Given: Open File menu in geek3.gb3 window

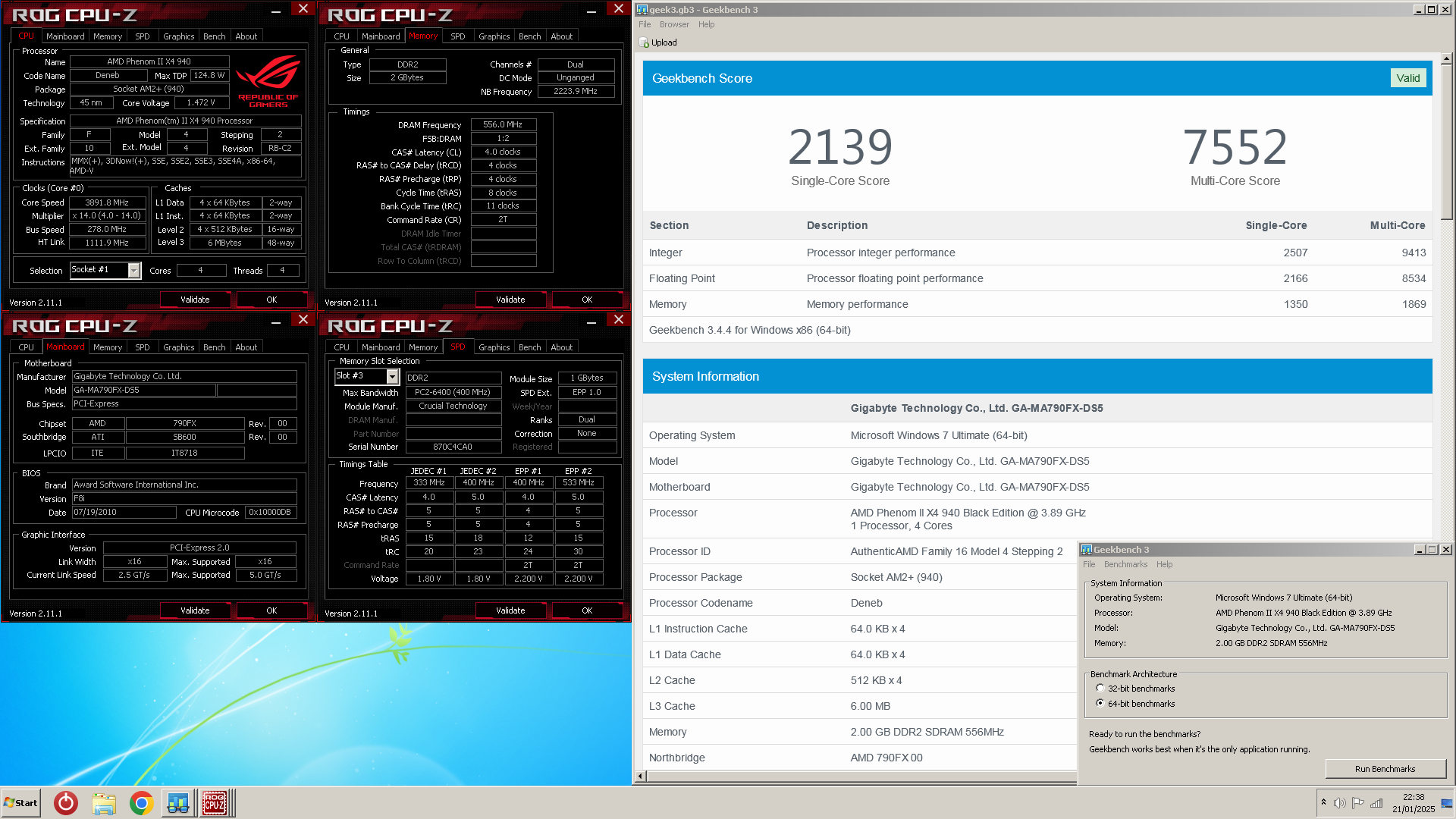Looking at the screenshot, I should click(645, 24).
